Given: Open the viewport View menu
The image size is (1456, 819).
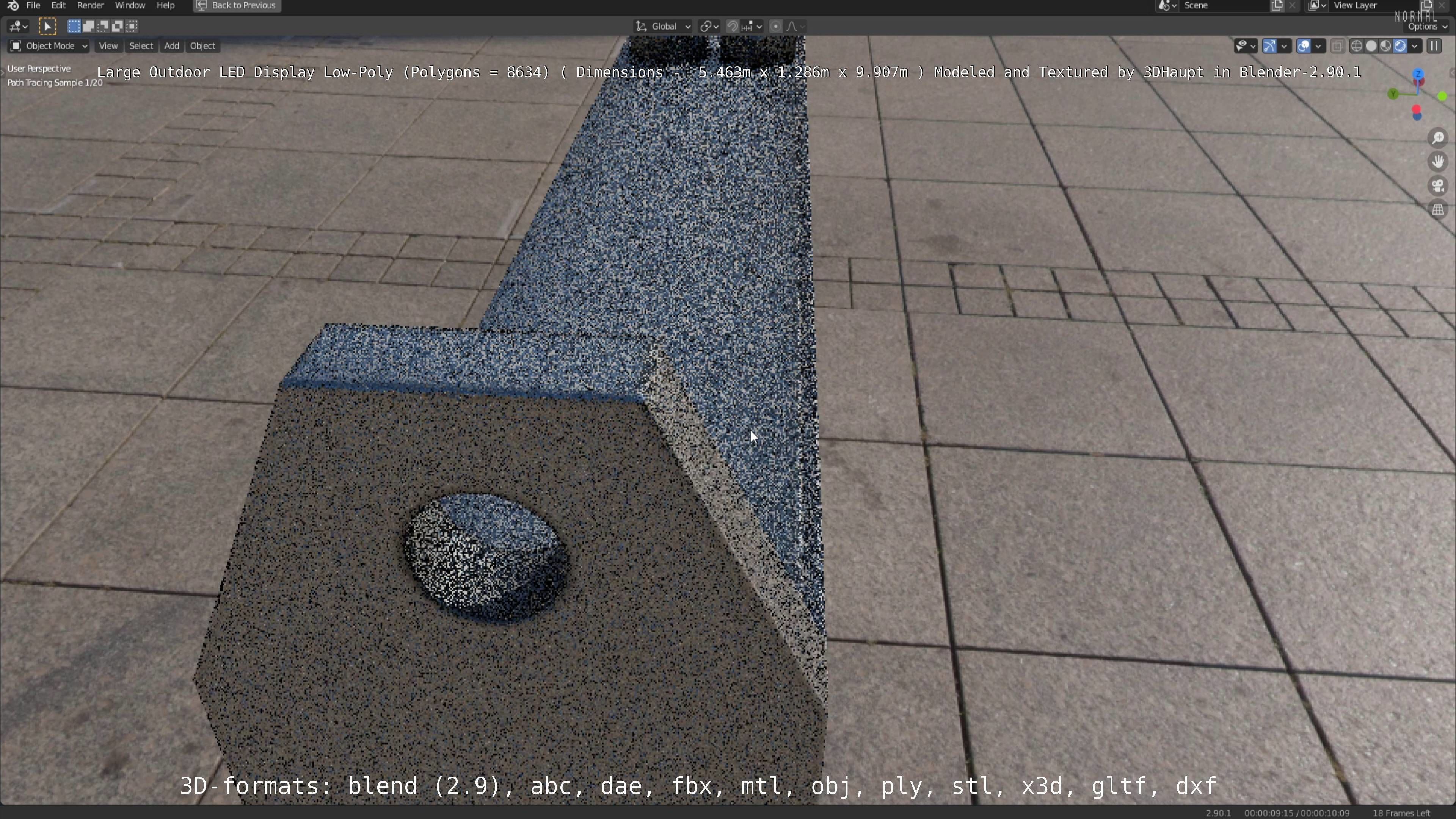Looking at the screenshot, I should point(108,46).
